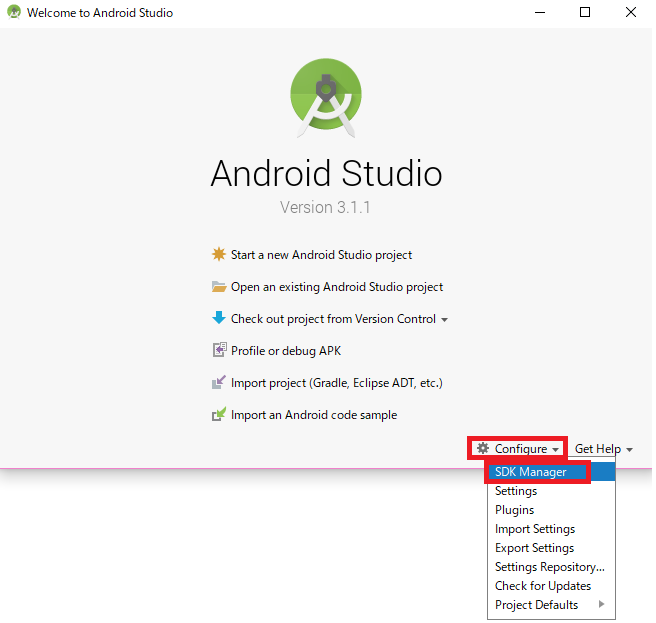The width and height of the screenshot is (656, 623).
Task: Click the Android Studio logo in title bar
Action: (x=14, y=12)
